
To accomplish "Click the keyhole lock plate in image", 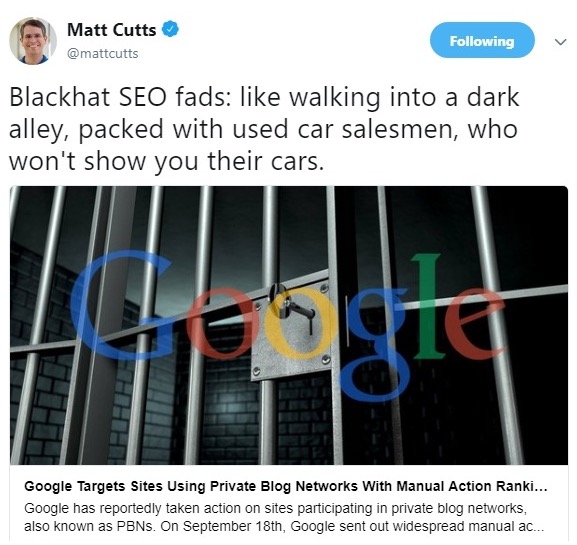I will (293, 330).
